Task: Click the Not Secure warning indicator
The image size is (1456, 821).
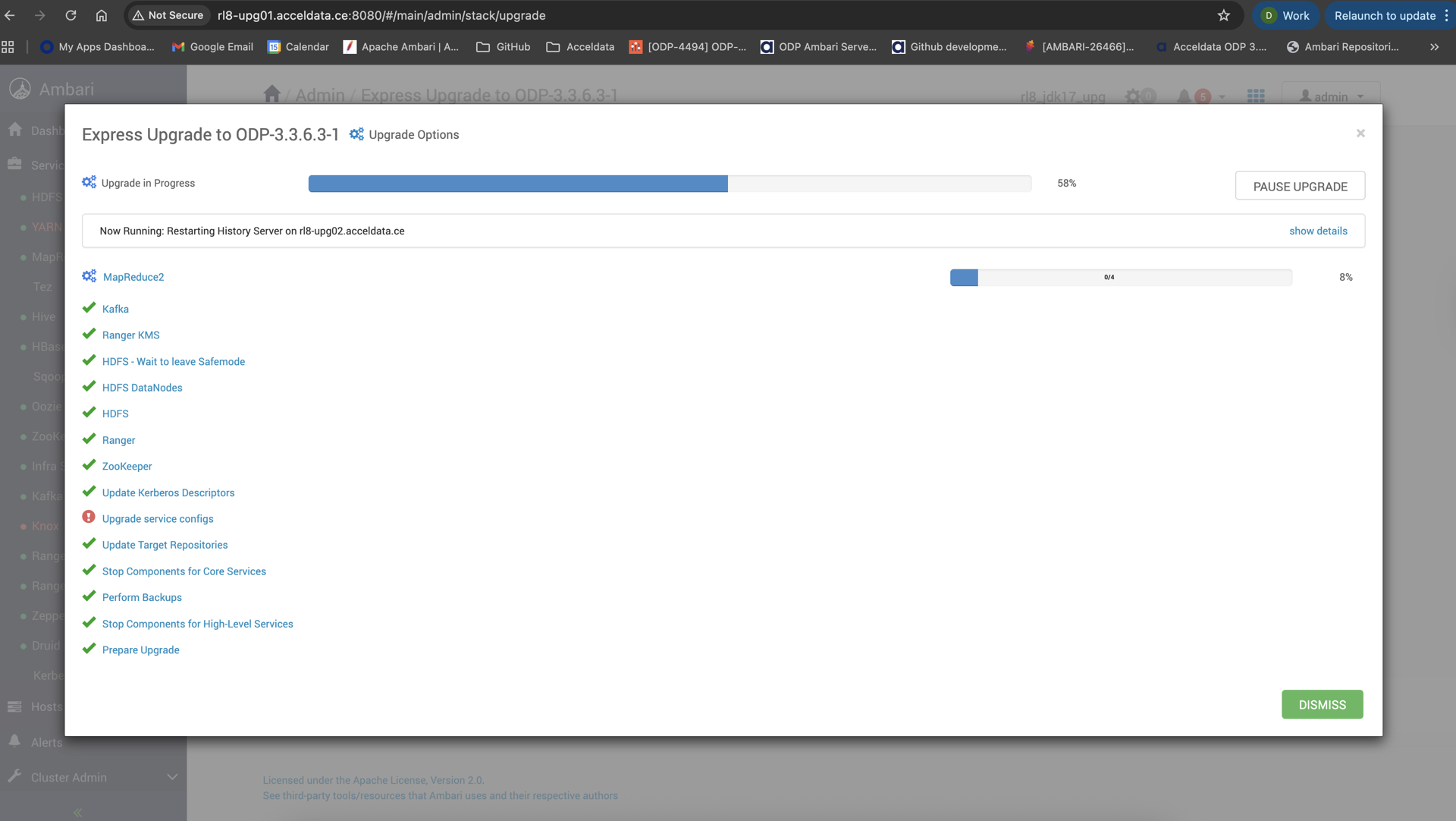Action: pos(168,15)
